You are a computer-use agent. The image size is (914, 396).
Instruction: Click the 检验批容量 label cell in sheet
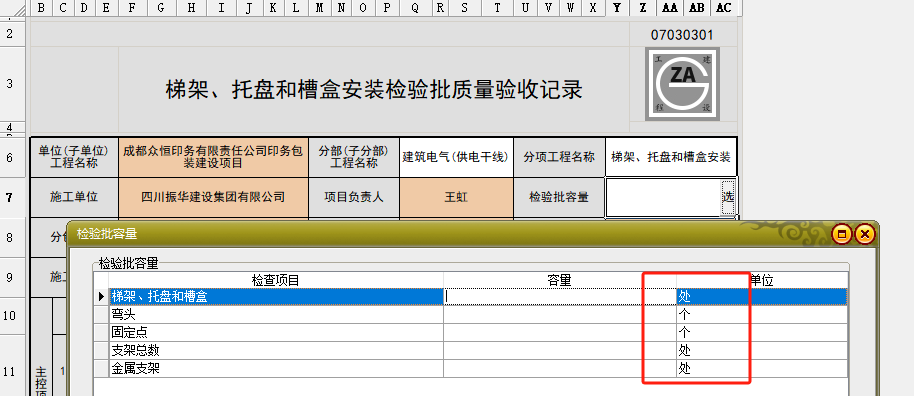(559, 197)
